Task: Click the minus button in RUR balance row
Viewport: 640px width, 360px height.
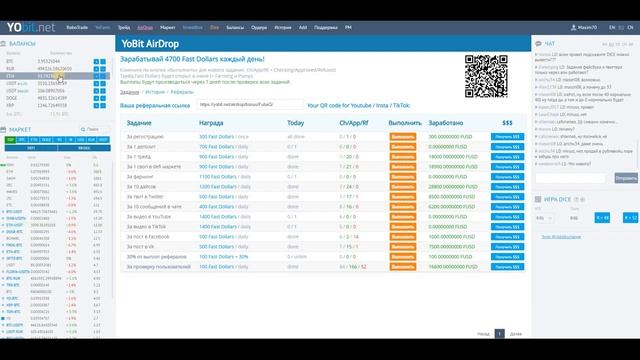Action: click(103, 69)
